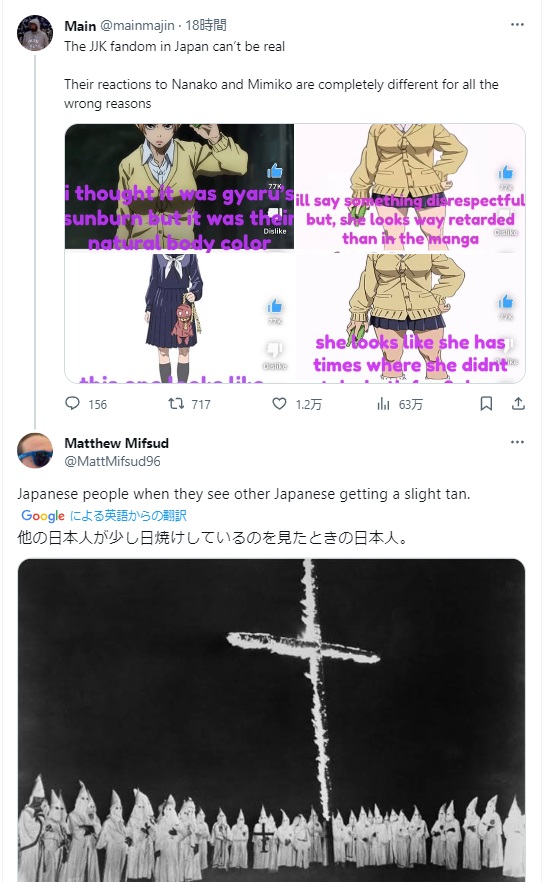The height and width of the screenshot is (882, 551).
Task: Open the share icon on Main's tweet
Action: (518, 403)
